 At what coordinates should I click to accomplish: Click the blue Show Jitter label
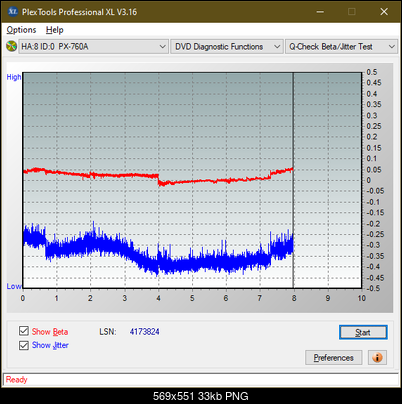coord(50,345)
